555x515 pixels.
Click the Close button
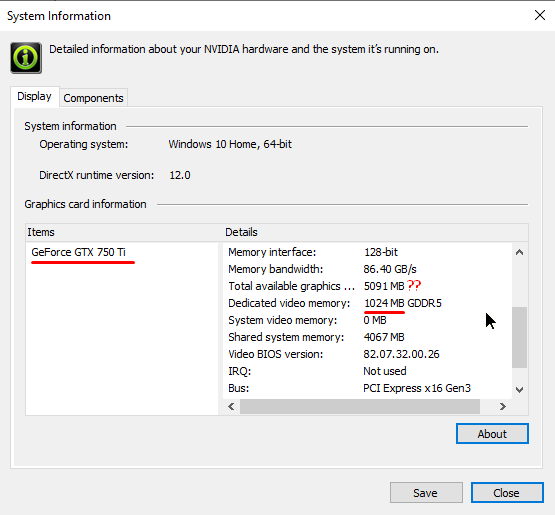tap(507, 492)
